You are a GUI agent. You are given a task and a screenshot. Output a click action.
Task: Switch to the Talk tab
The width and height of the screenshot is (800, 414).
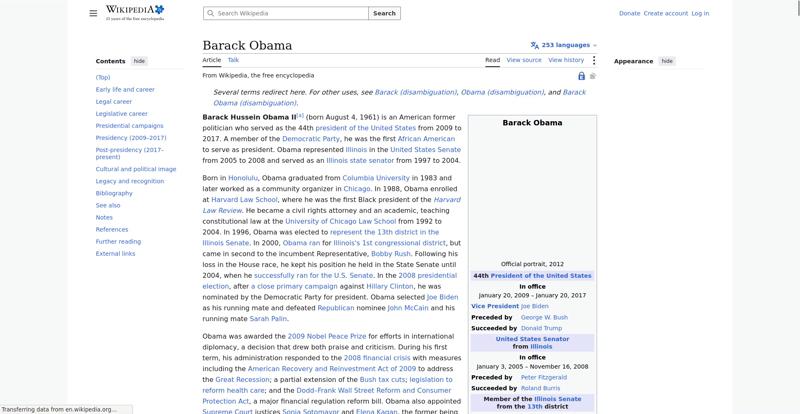(233, 60)
